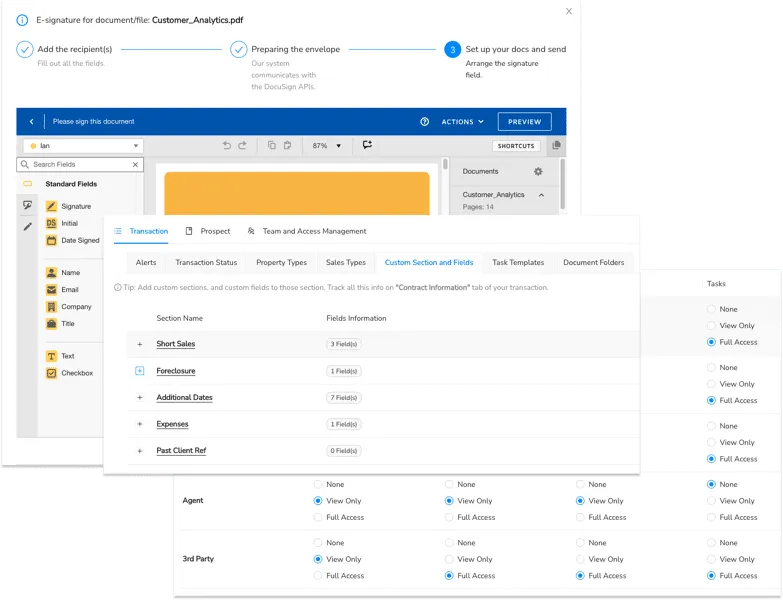Open the Short Sales section link
This screenshot has width=783, height=600.
click(175, 344)
